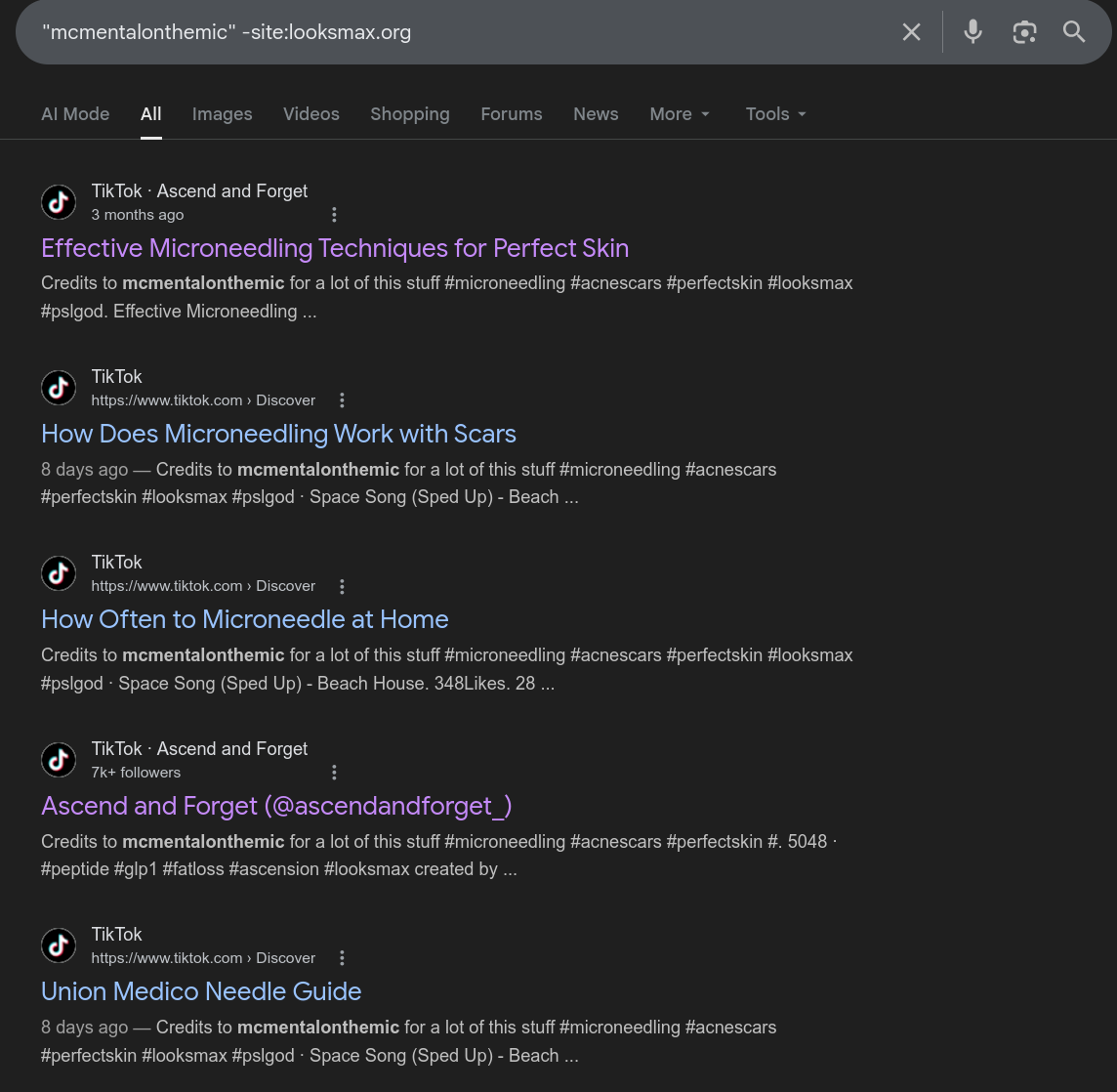Switch to News tab

click(597, 114)
